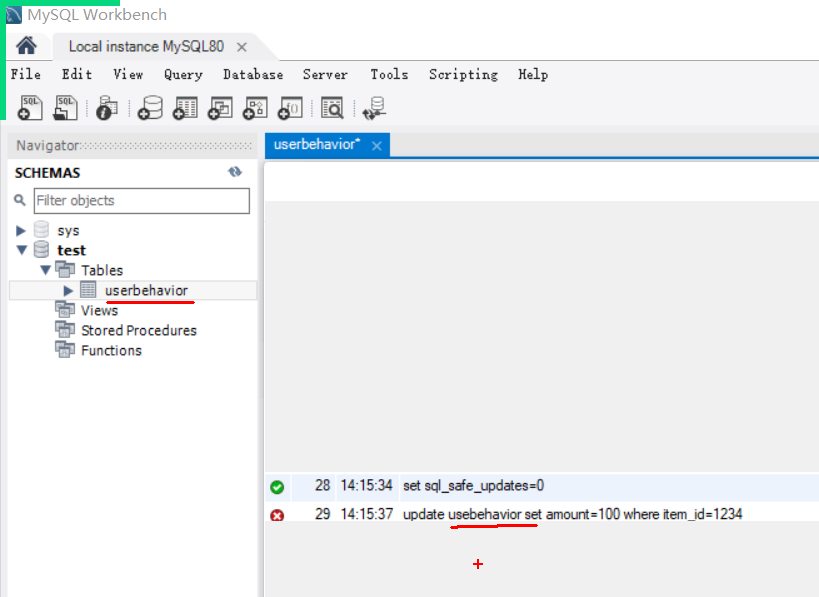Open the schema inspector info icon
The image size is (819, 597).
[x=107, y=108]
